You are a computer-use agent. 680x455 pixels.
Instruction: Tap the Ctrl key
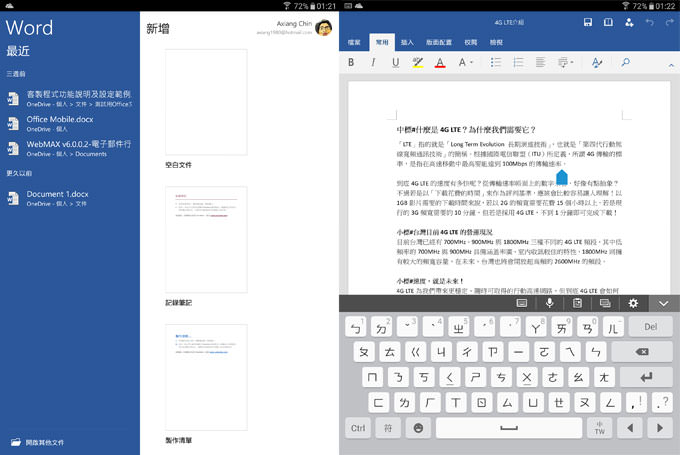click(358, 428)
